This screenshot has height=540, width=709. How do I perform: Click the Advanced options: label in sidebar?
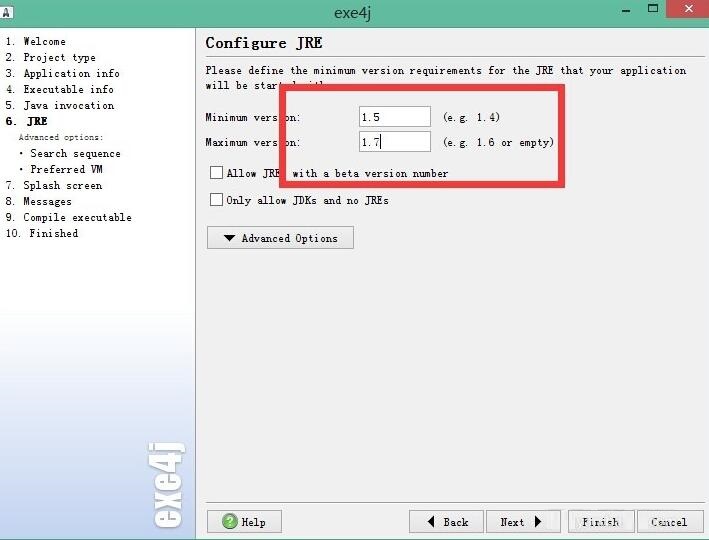[61, 137]
